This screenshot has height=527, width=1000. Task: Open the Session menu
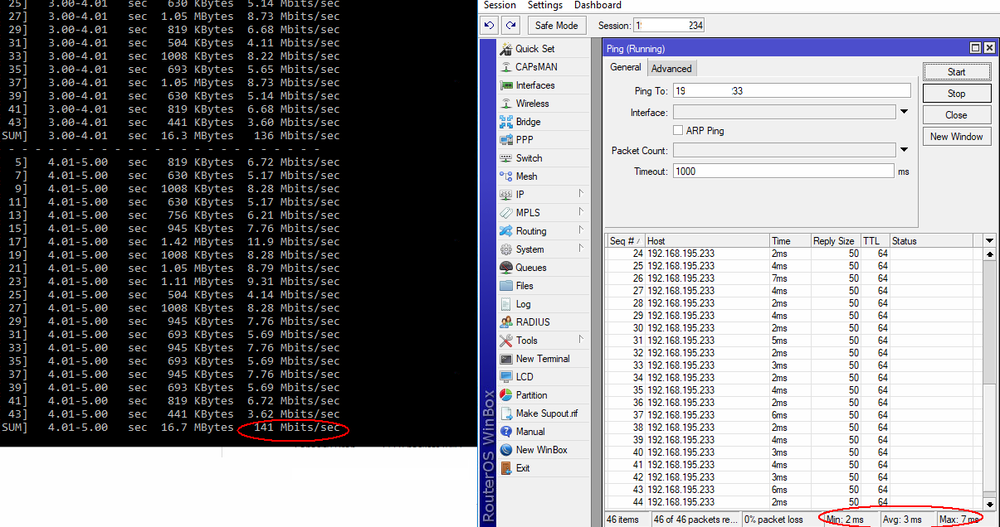click(499, 5)
